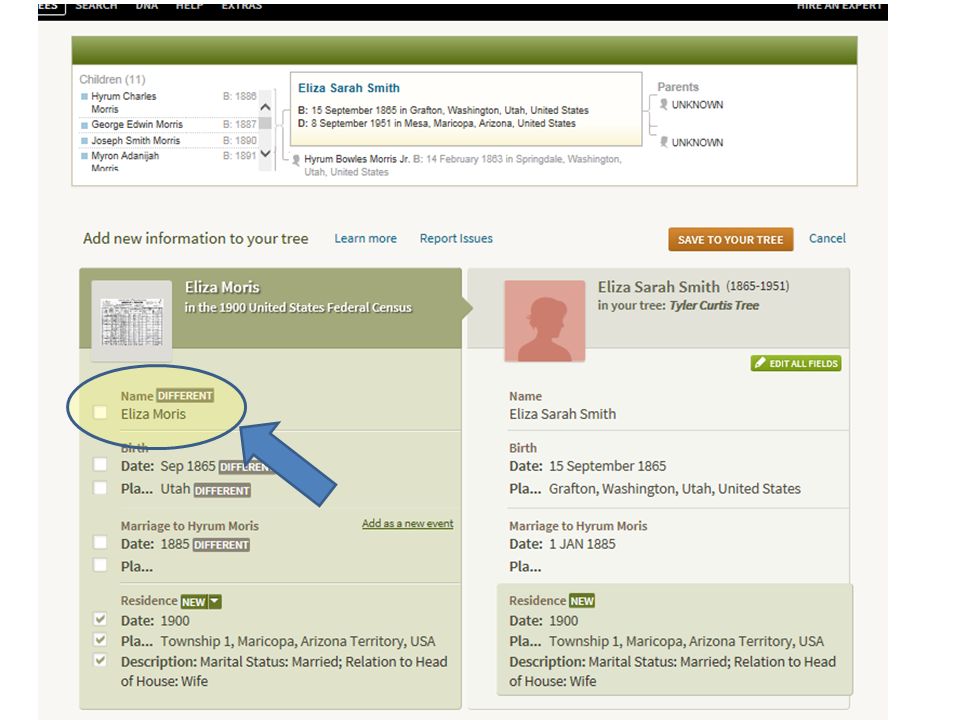
Task: Cancel adding information to tree
Action: point(827,238)
